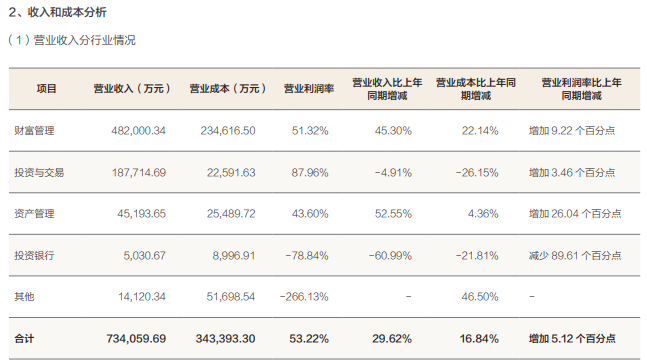Click the 营业成本（万元） header cell
This screenshot has height=363, width=647.
[227, 89]
